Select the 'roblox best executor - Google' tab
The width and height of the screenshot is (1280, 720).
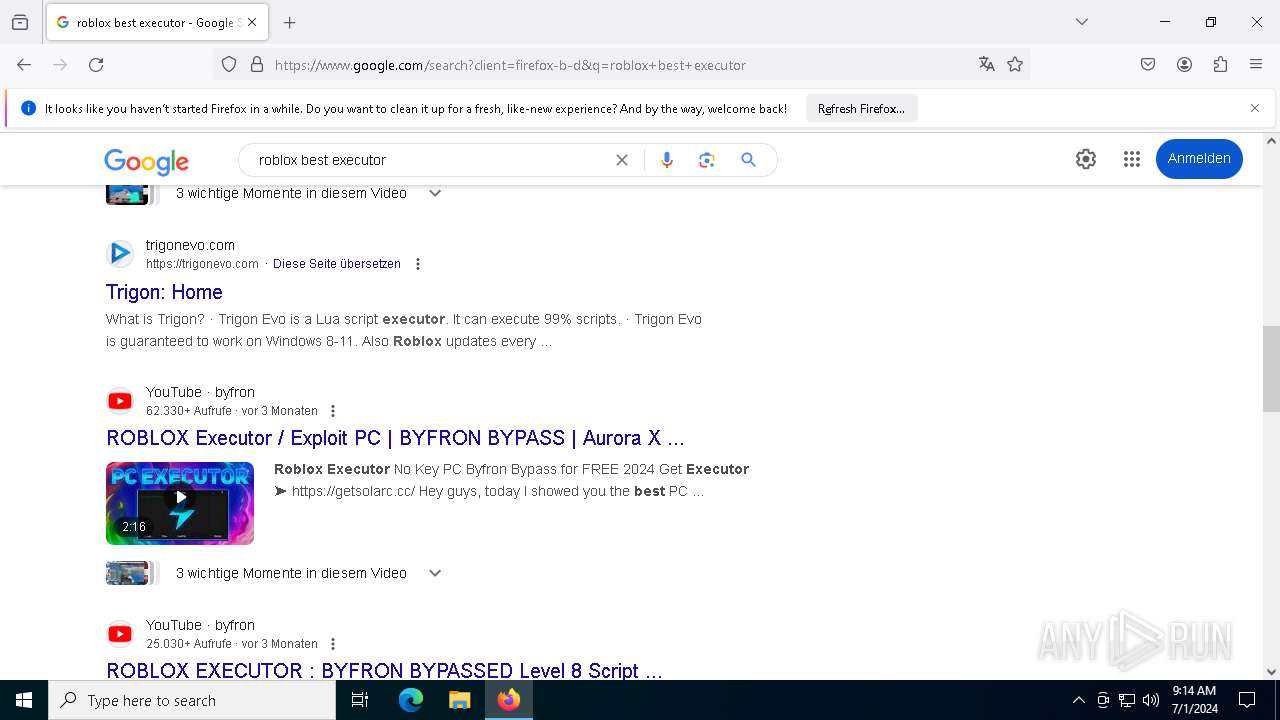click(156, 22)
